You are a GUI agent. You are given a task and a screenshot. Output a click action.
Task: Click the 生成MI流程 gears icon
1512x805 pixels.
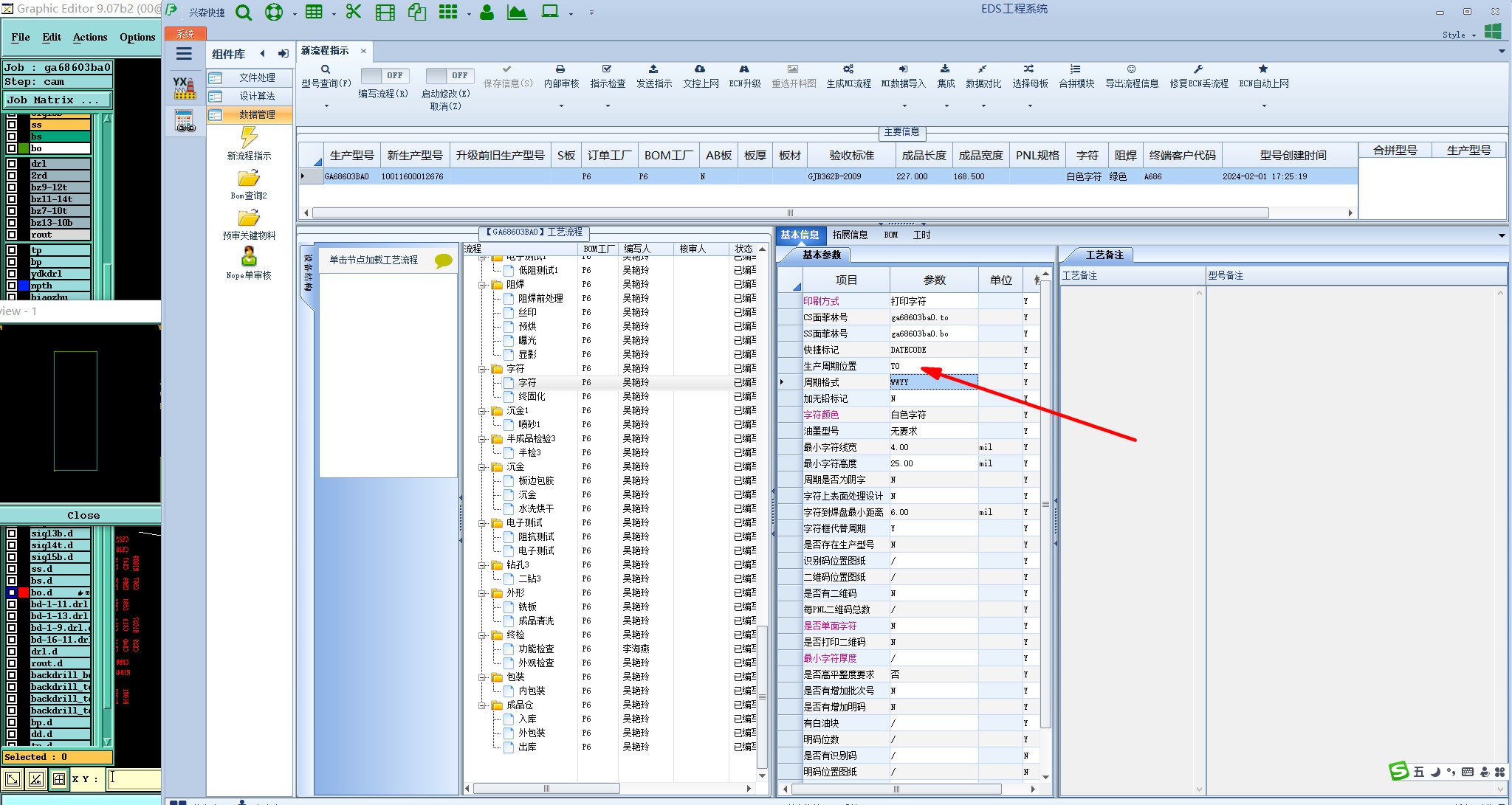click(848, 69)
